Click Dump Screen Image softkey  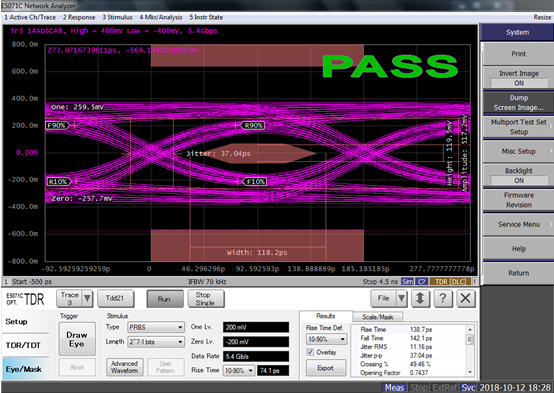[518, 102]
